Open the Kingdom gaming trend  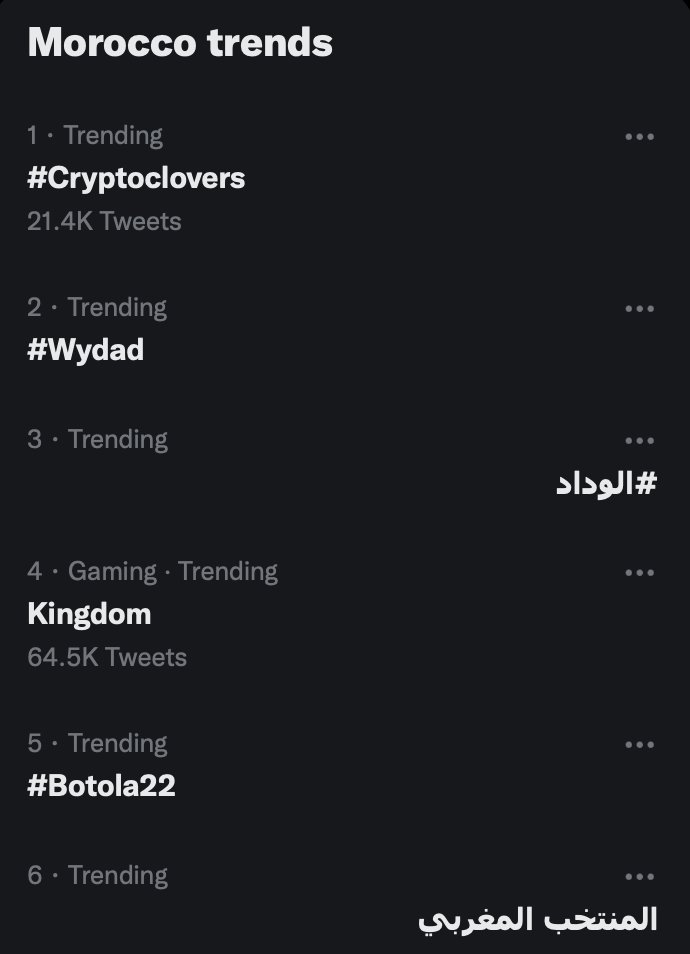pos(89,614)
